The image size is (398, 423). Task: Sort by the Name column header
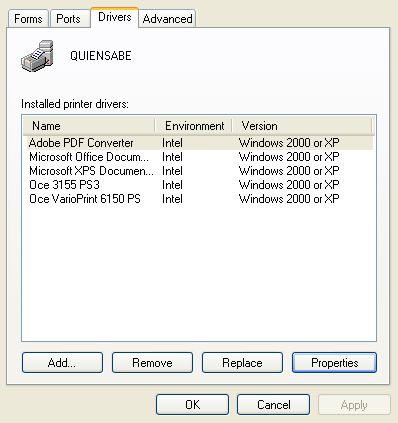89,126
